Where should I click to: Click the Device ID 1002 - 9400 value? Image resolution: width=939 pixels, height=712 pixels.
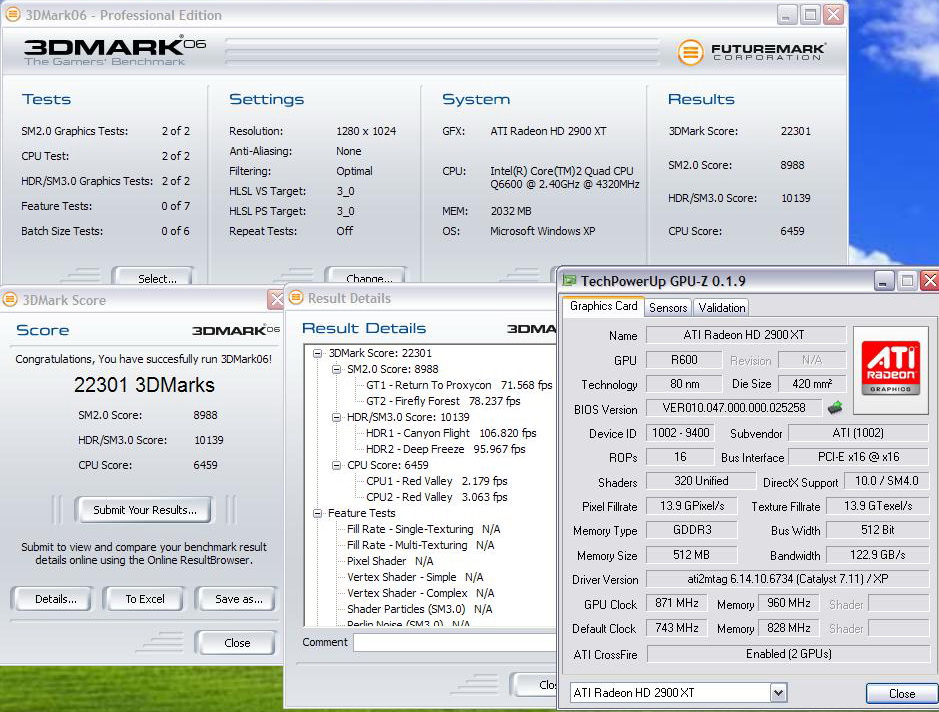pos(680,433)
